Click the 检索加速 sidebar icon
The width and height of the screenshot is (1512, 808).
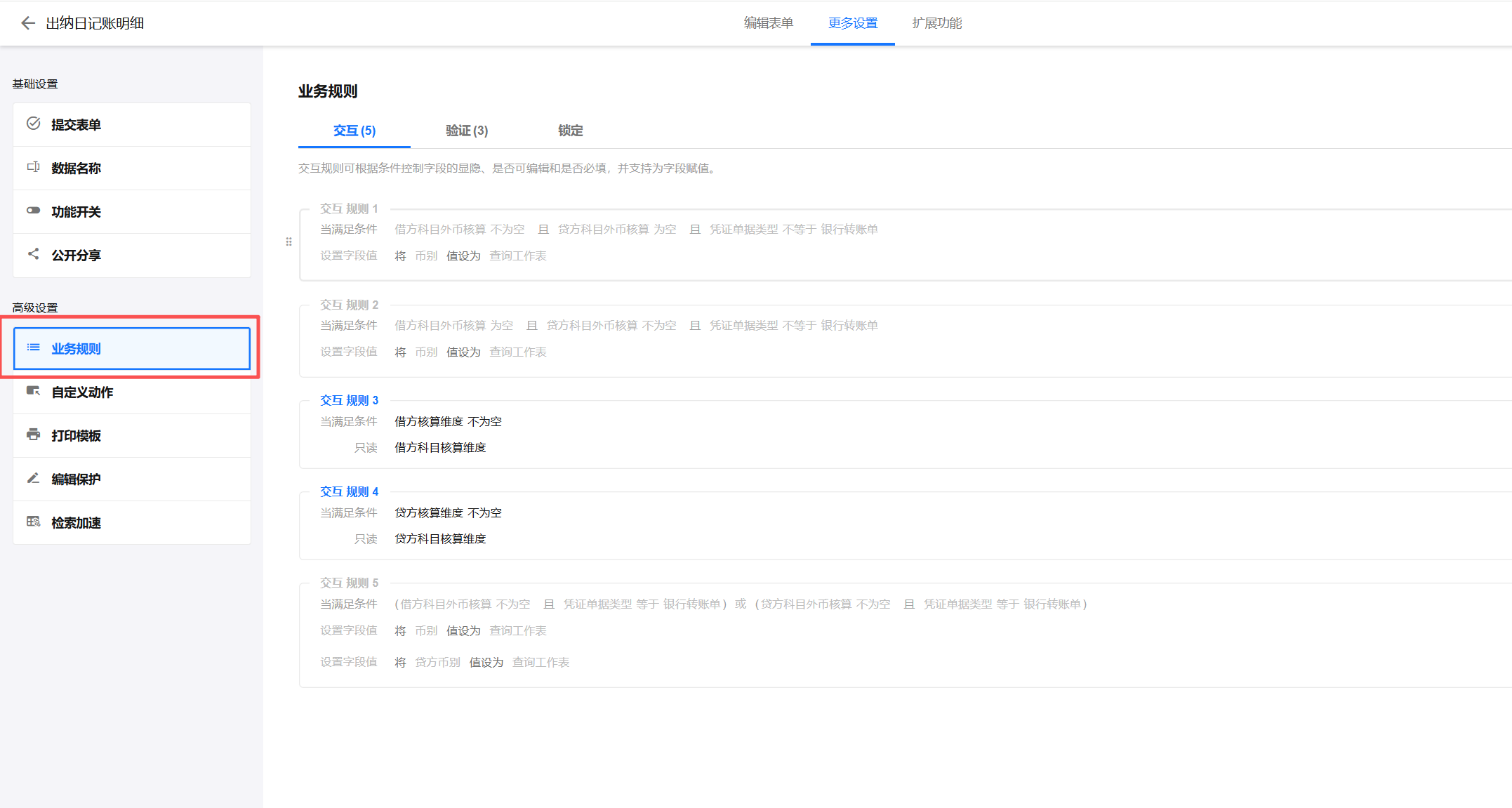point(33,522)
